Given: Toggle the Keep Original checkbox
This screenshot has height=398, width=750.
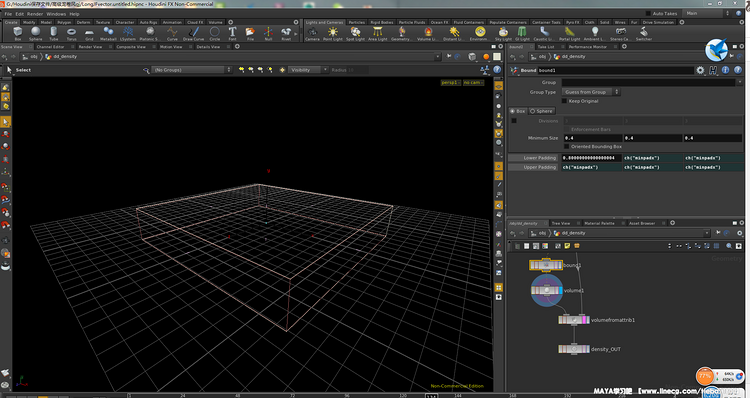Looking at the screenshot, I should coord(564,101).
